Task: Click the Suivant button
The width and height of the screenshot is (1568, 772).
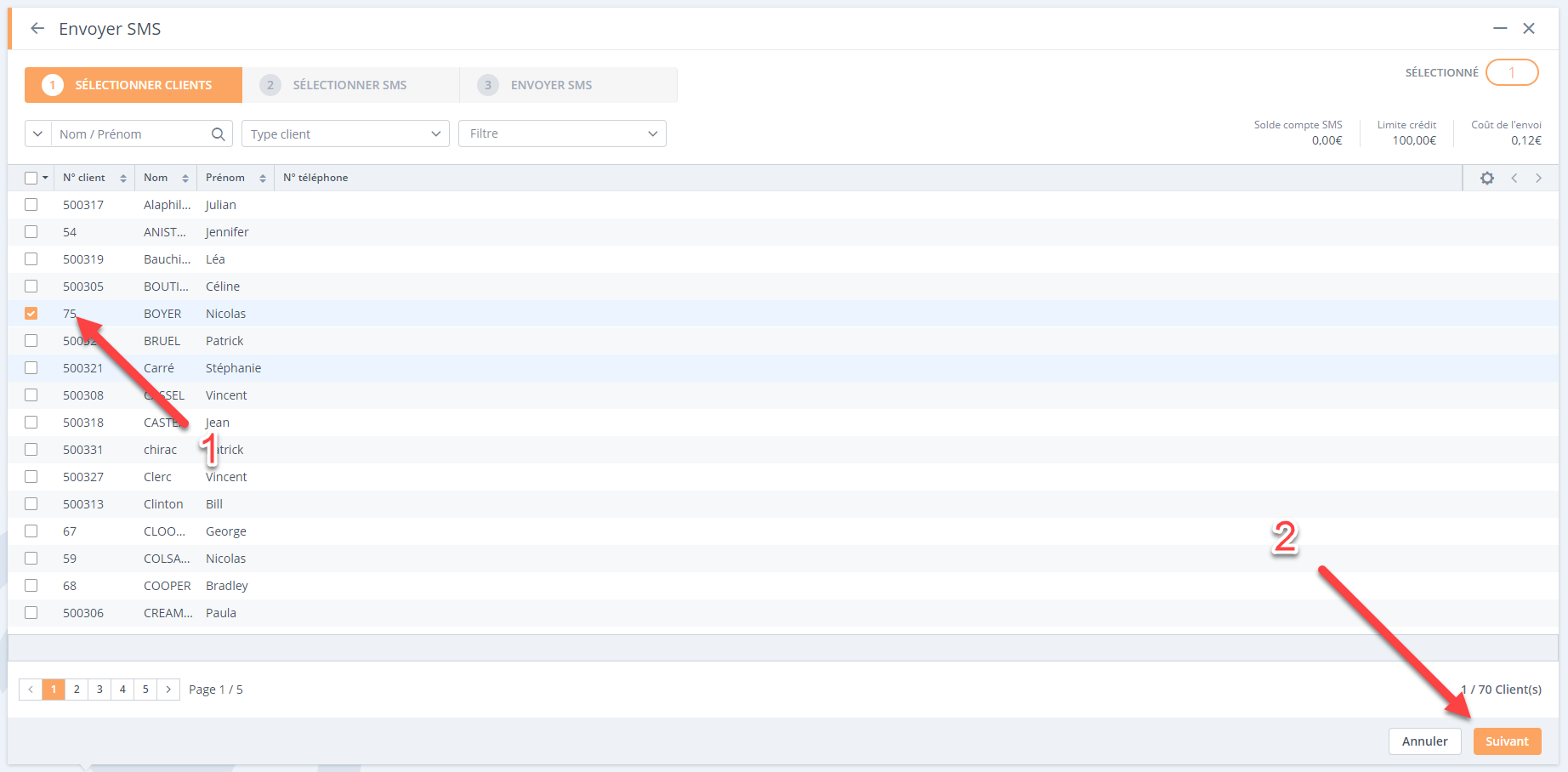Action: [1507, 741]
